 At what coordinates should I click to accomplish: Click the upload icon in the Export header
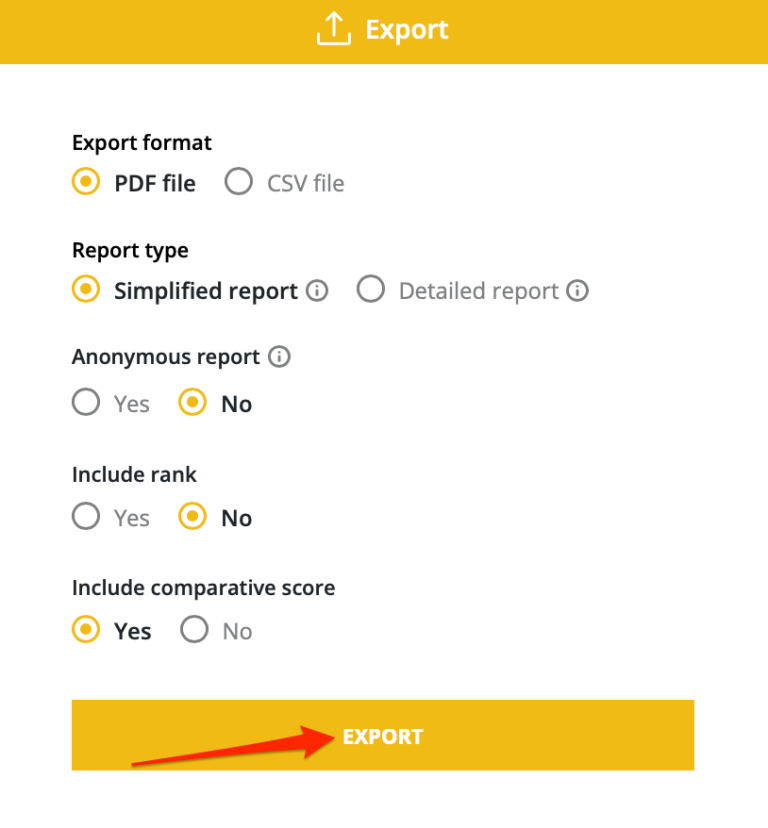point(333,30)
